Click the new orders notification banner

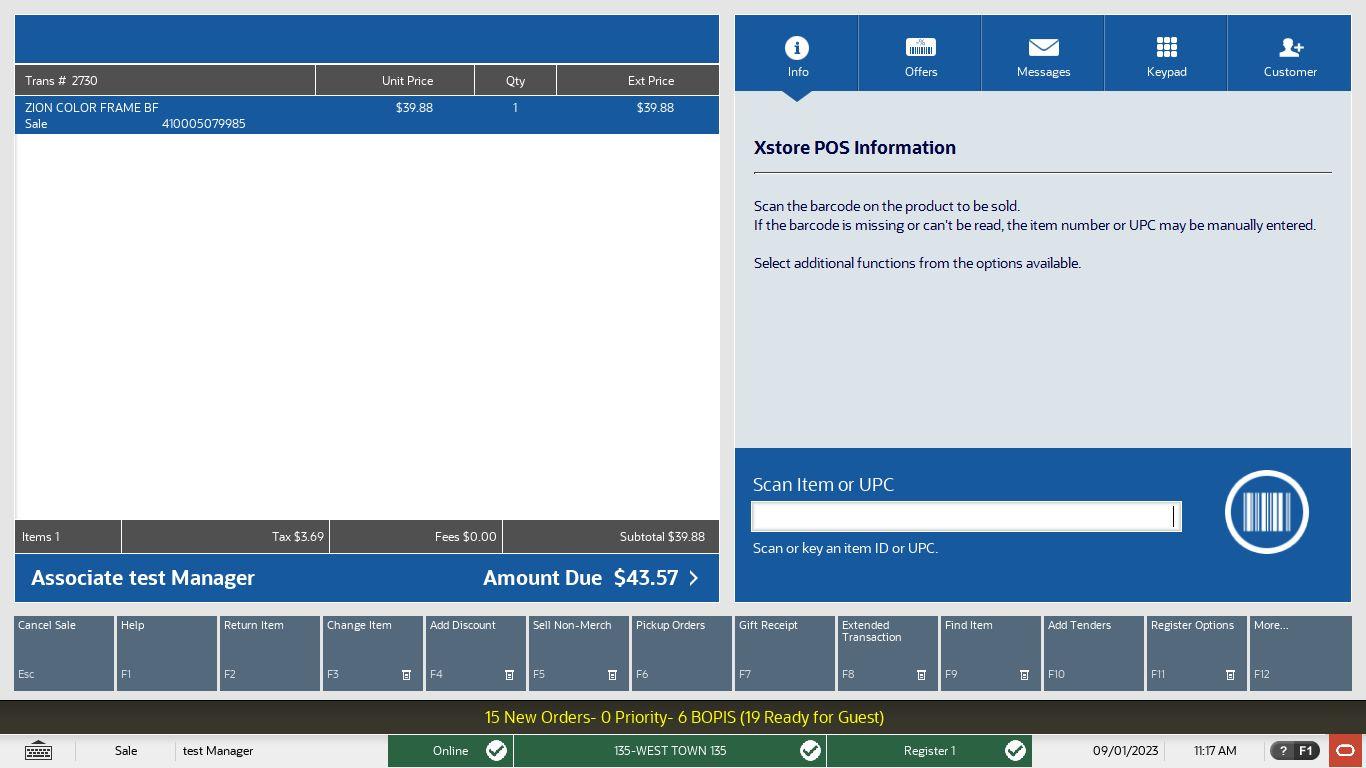click(x=684, y=717)
